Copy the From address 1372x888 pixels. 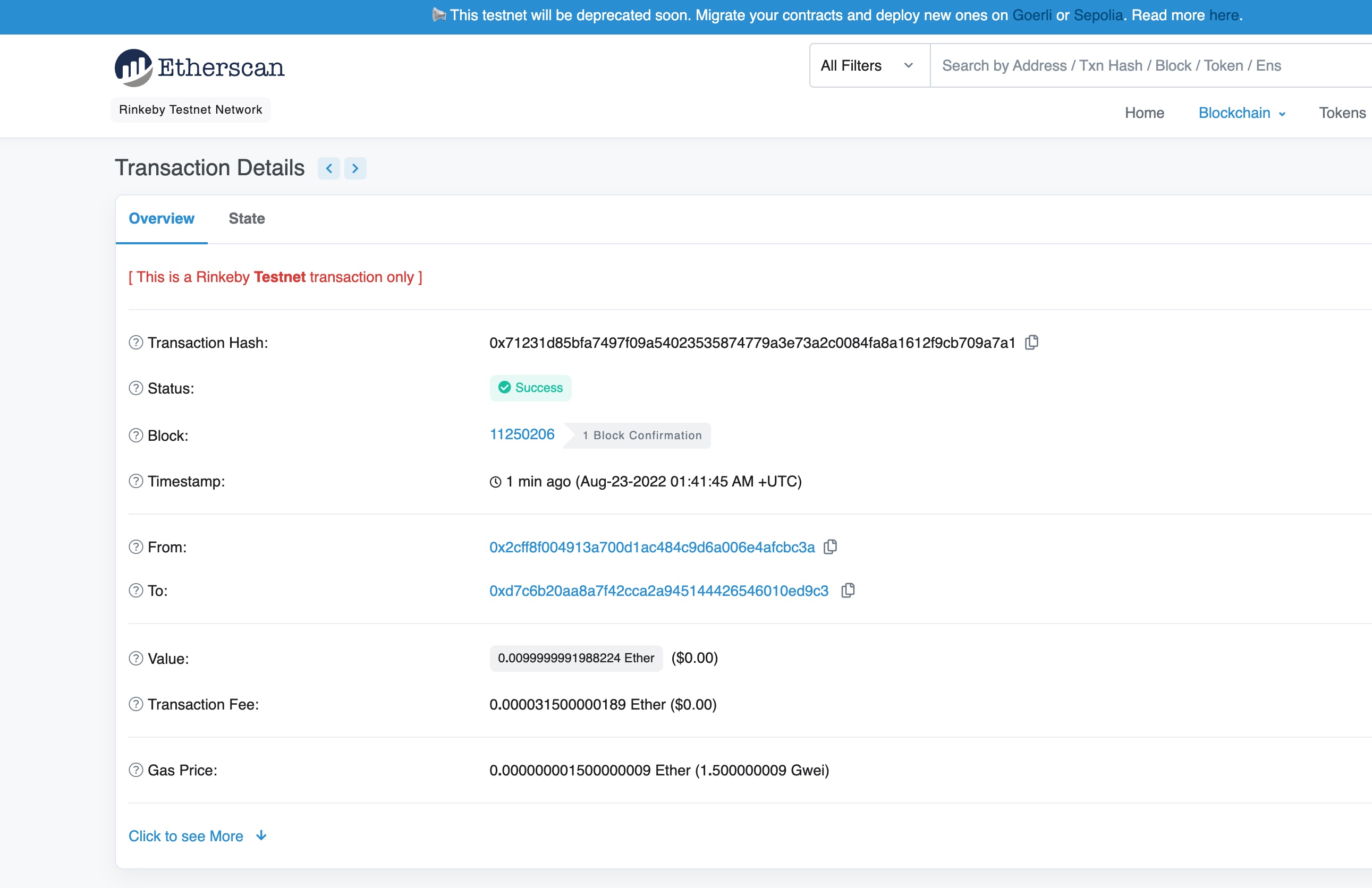(x=830, y=547)
